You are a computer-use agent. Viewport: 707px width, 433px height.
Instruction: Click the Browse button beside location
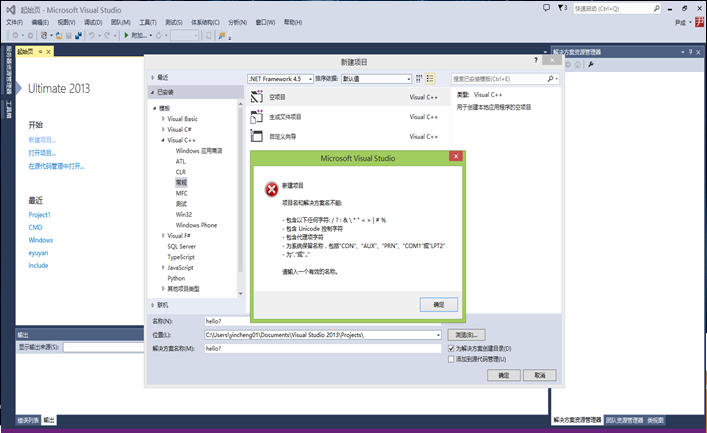466,335
